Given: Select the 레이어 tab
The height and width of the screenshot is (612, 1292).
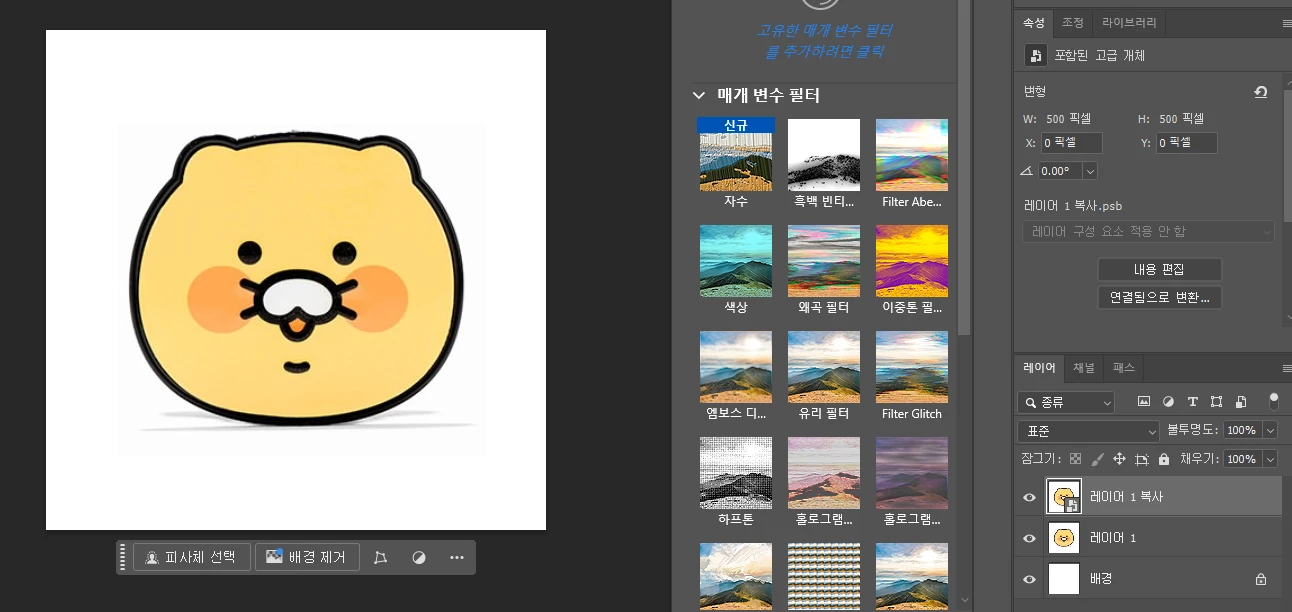Looking at the screenshot, I should pyautogui.click(x=1039, y=367).
